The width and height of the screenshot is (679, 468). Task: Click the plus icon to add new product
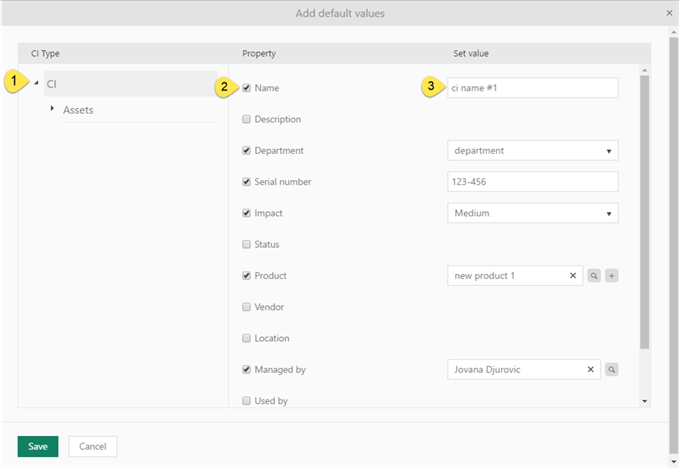[612, 276]
